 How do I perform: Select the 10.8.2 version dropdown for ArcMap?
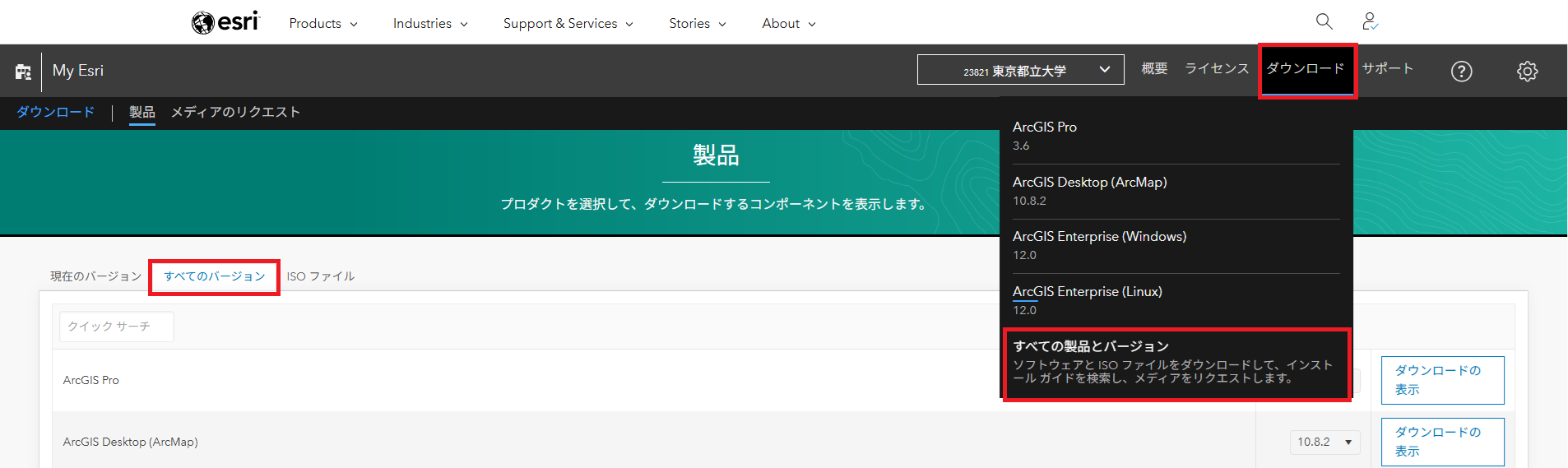(1324, 442)
